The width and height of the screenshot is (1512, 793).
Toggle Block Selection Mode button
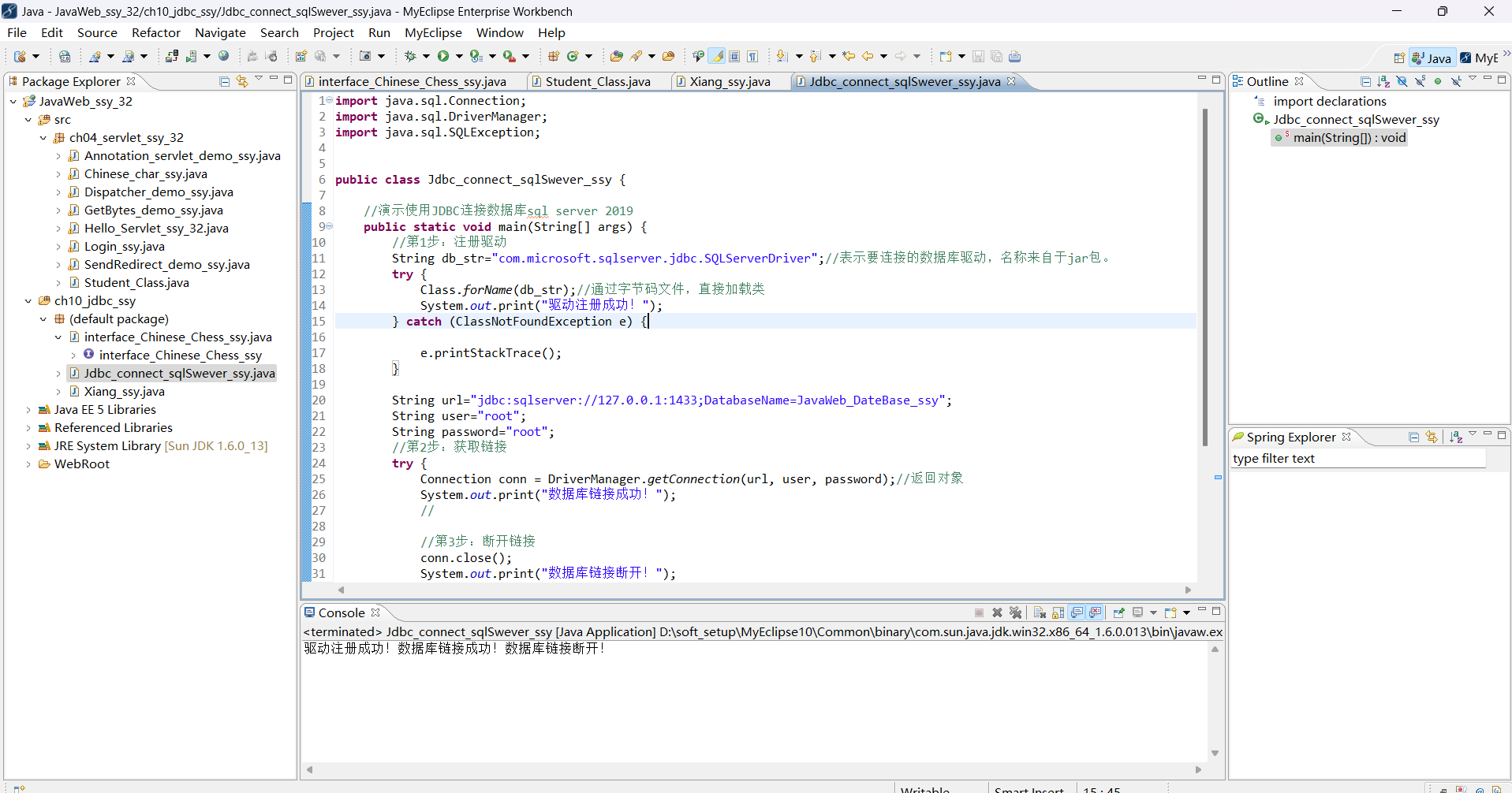(734, 56)
